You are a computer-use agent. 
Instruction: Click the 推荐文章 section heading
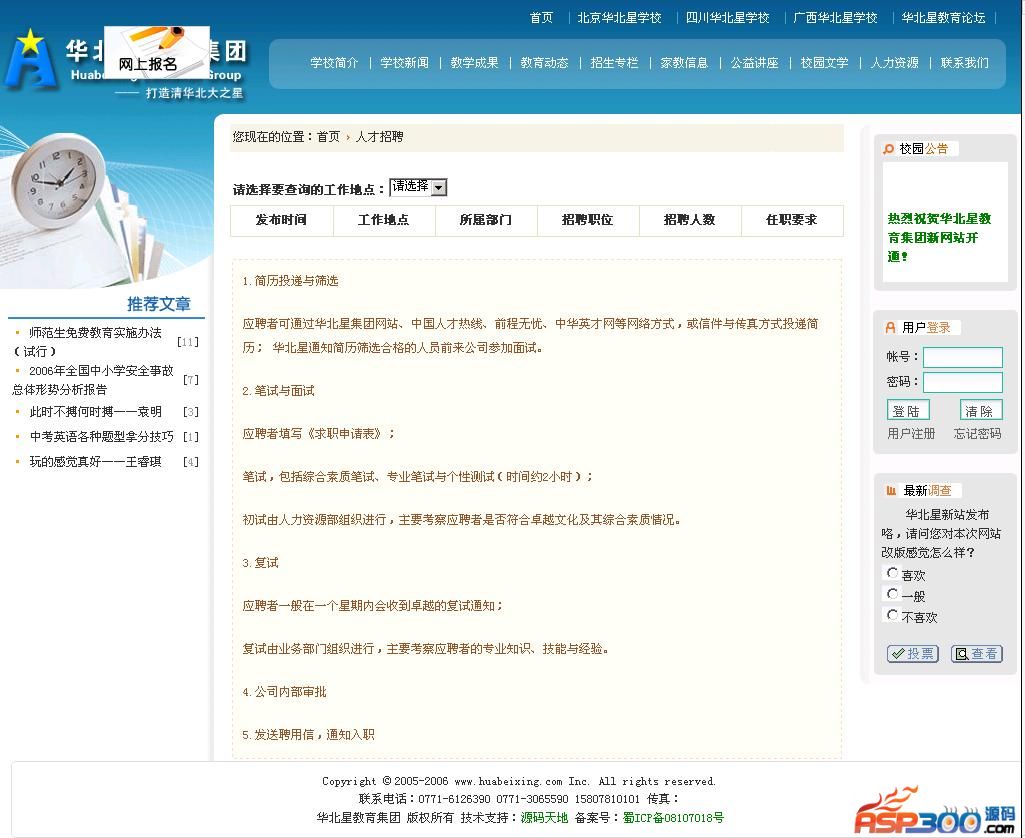159,304
